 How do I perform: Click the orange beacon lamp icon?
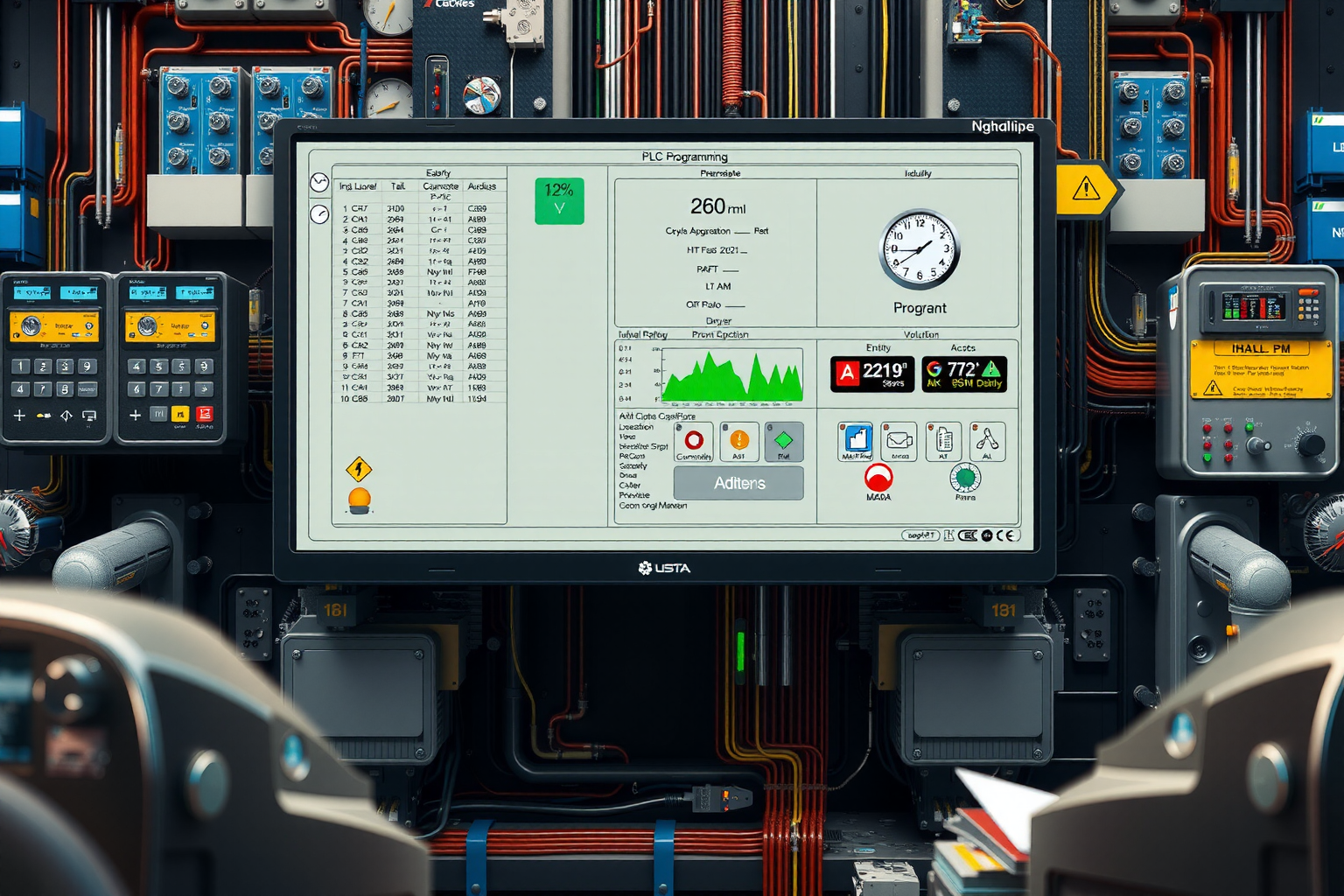(360, 500)
